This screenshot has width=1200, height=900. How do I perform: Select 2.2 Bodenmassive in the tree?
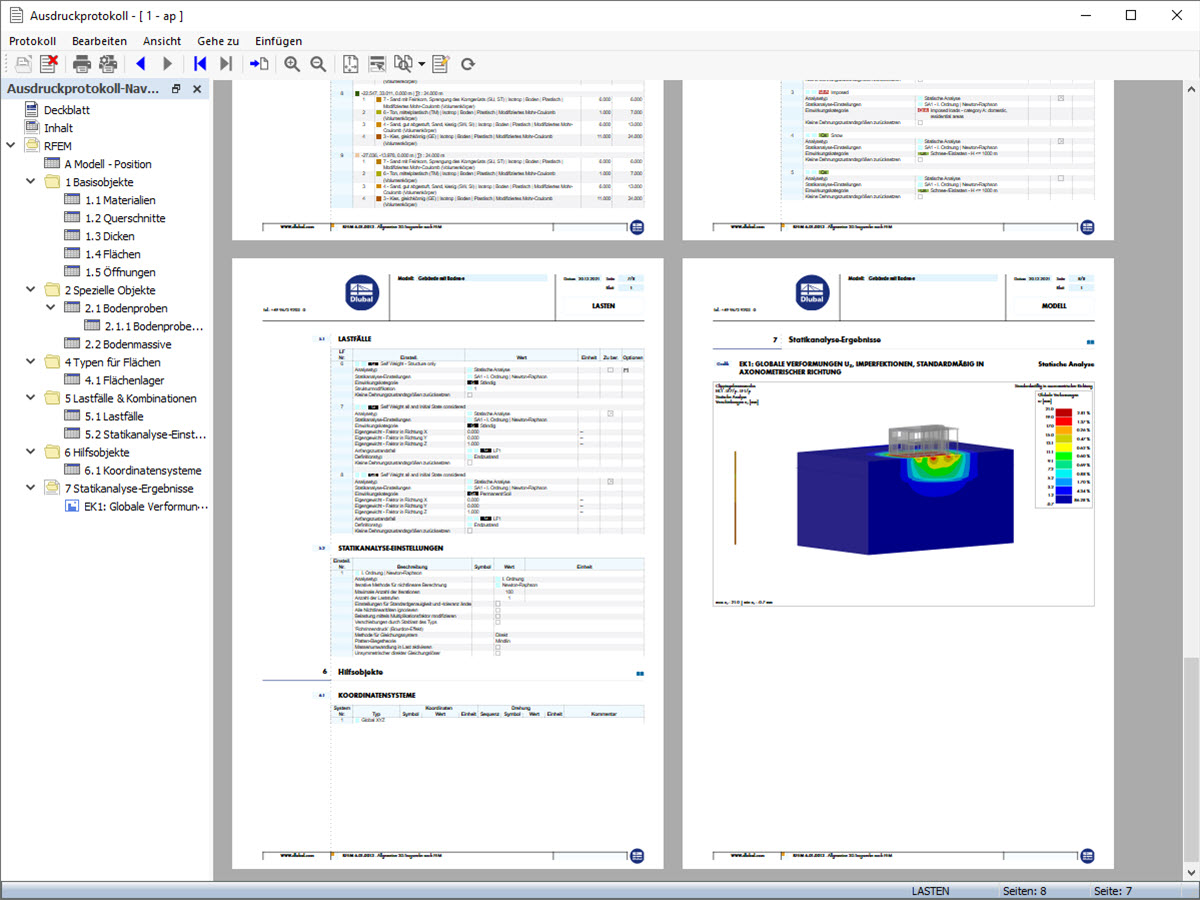point(128,344)
